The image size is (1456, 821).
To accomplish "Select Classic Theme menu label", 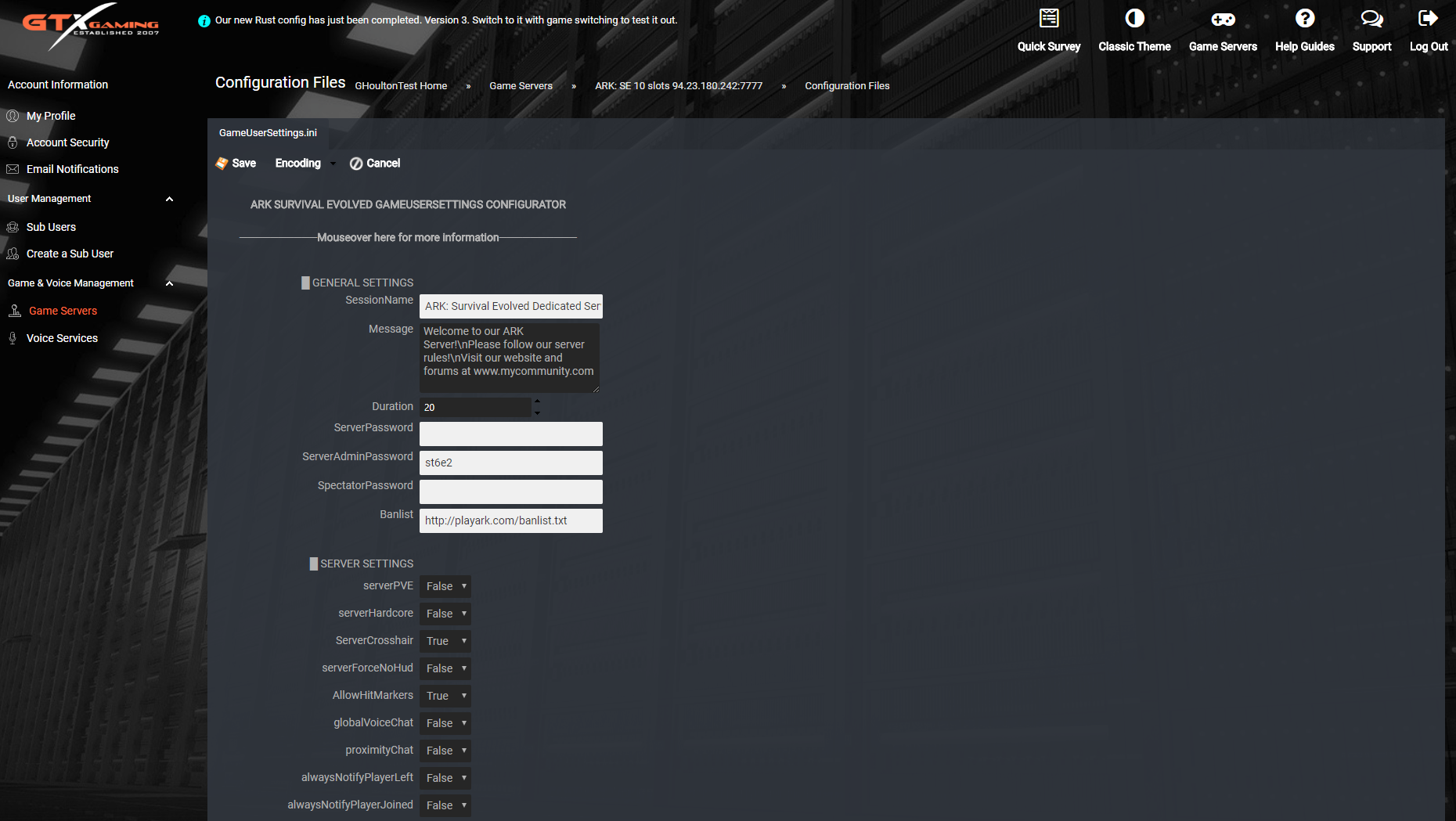I will [1134, 47].
